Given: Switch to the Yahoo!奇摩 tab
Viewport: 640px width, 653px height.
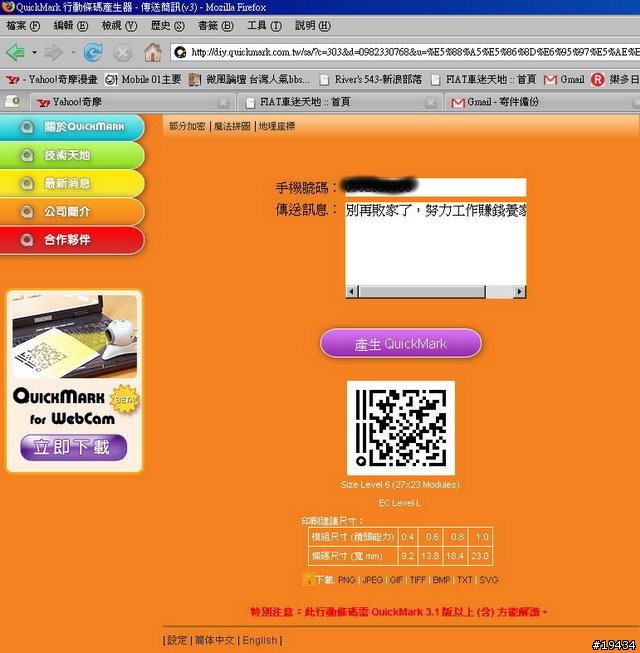Looking at the screenshot, I should [131, 102].
